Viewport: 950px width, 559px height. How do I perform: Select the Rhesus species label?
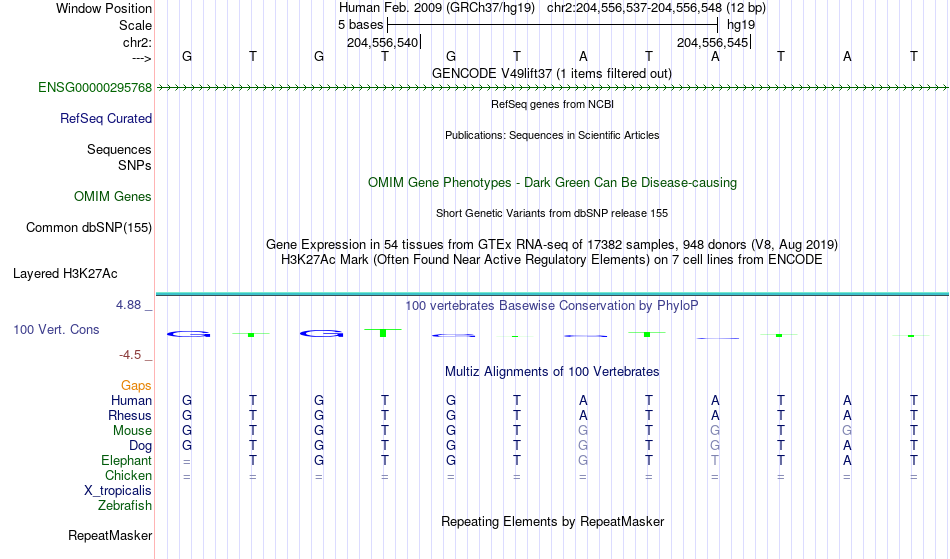click(x=130, y=416)
